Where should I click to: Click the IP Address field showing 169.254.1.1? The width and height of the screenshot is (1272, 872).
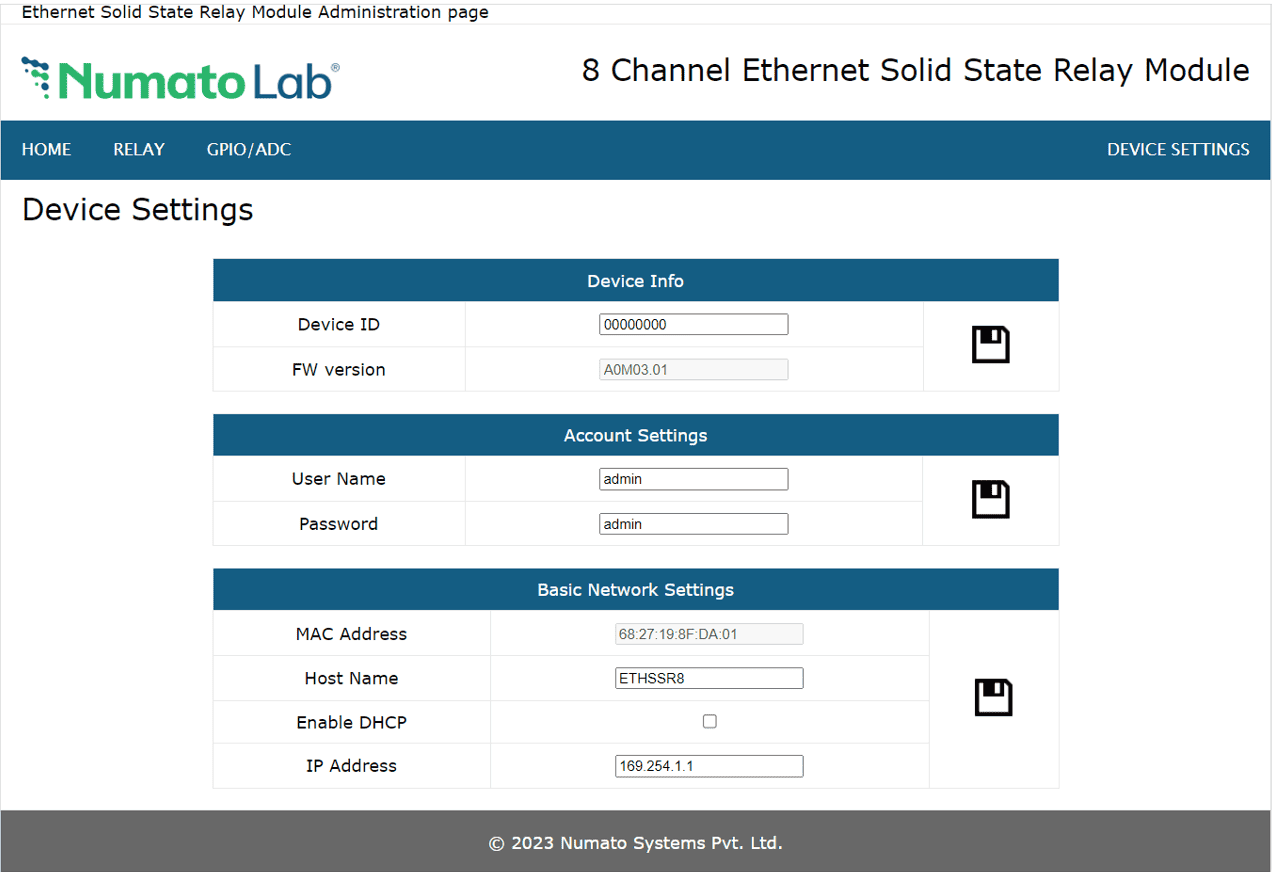pyautogui.click(x=709, y=766)
